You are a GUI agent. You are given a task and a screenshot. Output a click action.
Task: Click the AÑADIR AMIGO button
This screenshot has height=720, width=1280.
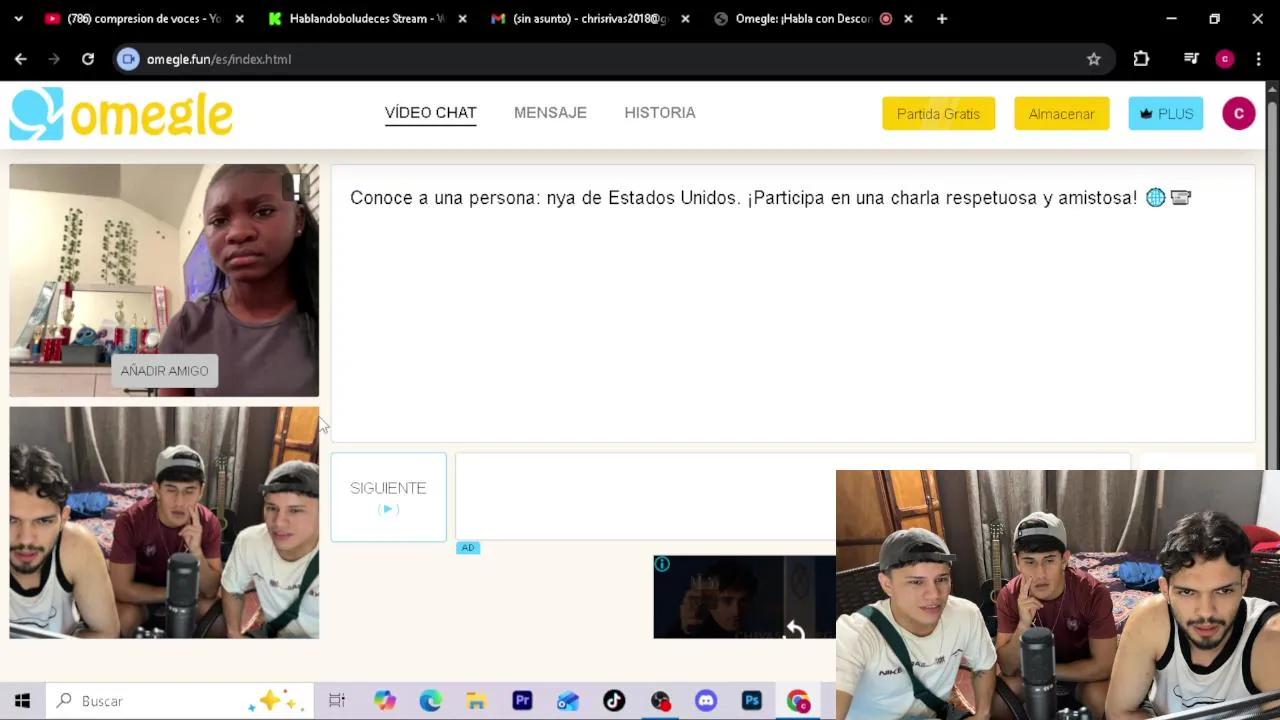click(164, 371)
